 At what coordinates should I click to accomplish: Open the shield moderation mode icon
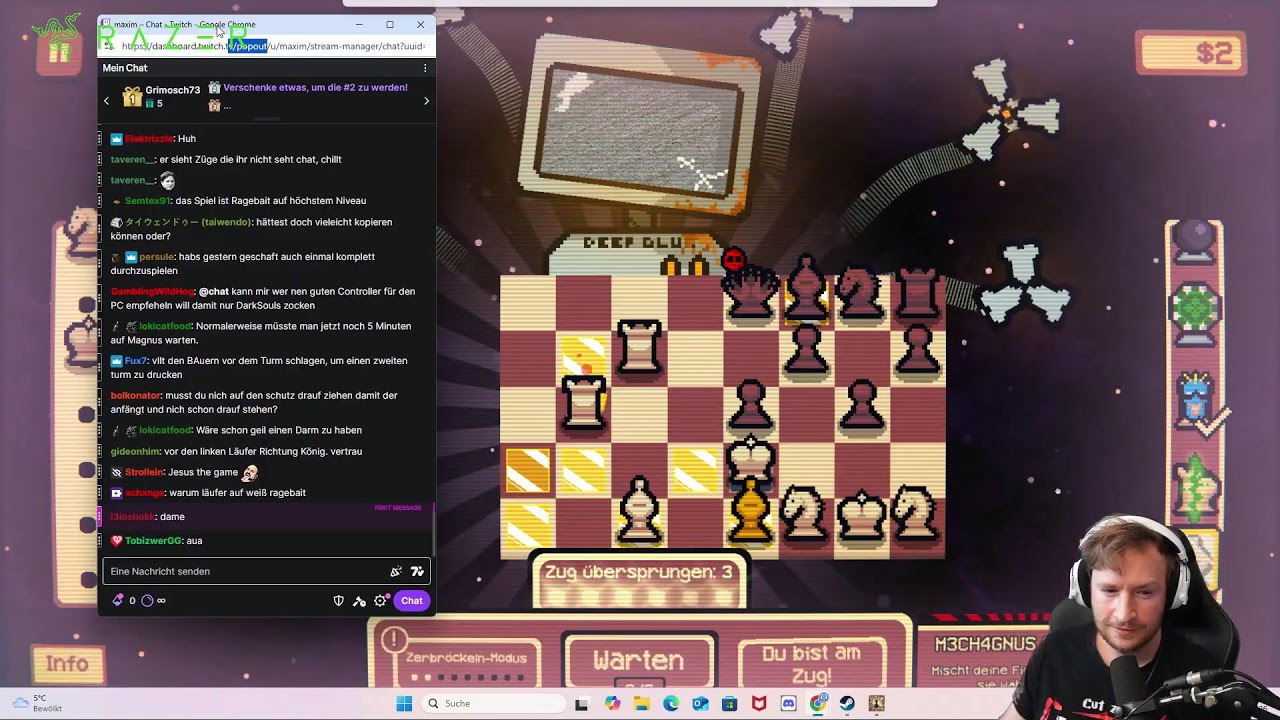(339, 601)
